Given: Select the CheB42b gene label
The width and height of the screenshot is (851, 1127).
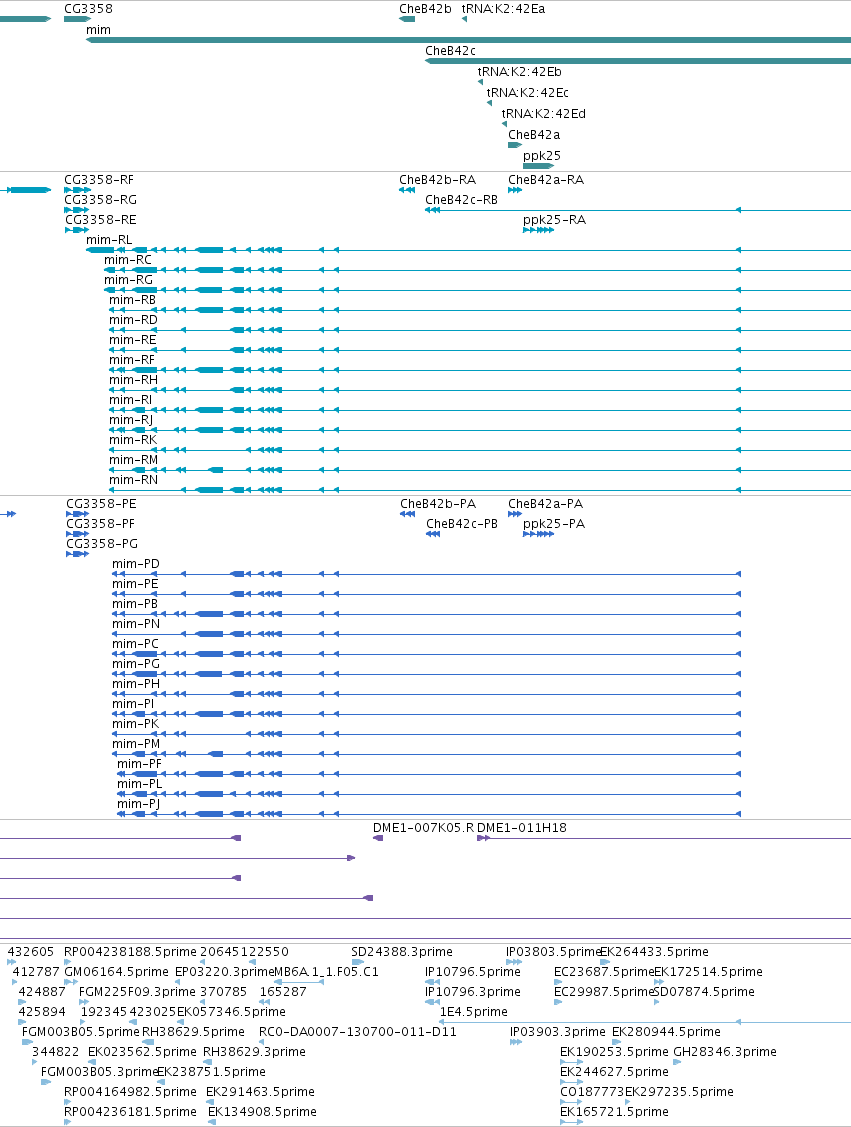Looking at the screenshot, I should [x=426, y=9].
